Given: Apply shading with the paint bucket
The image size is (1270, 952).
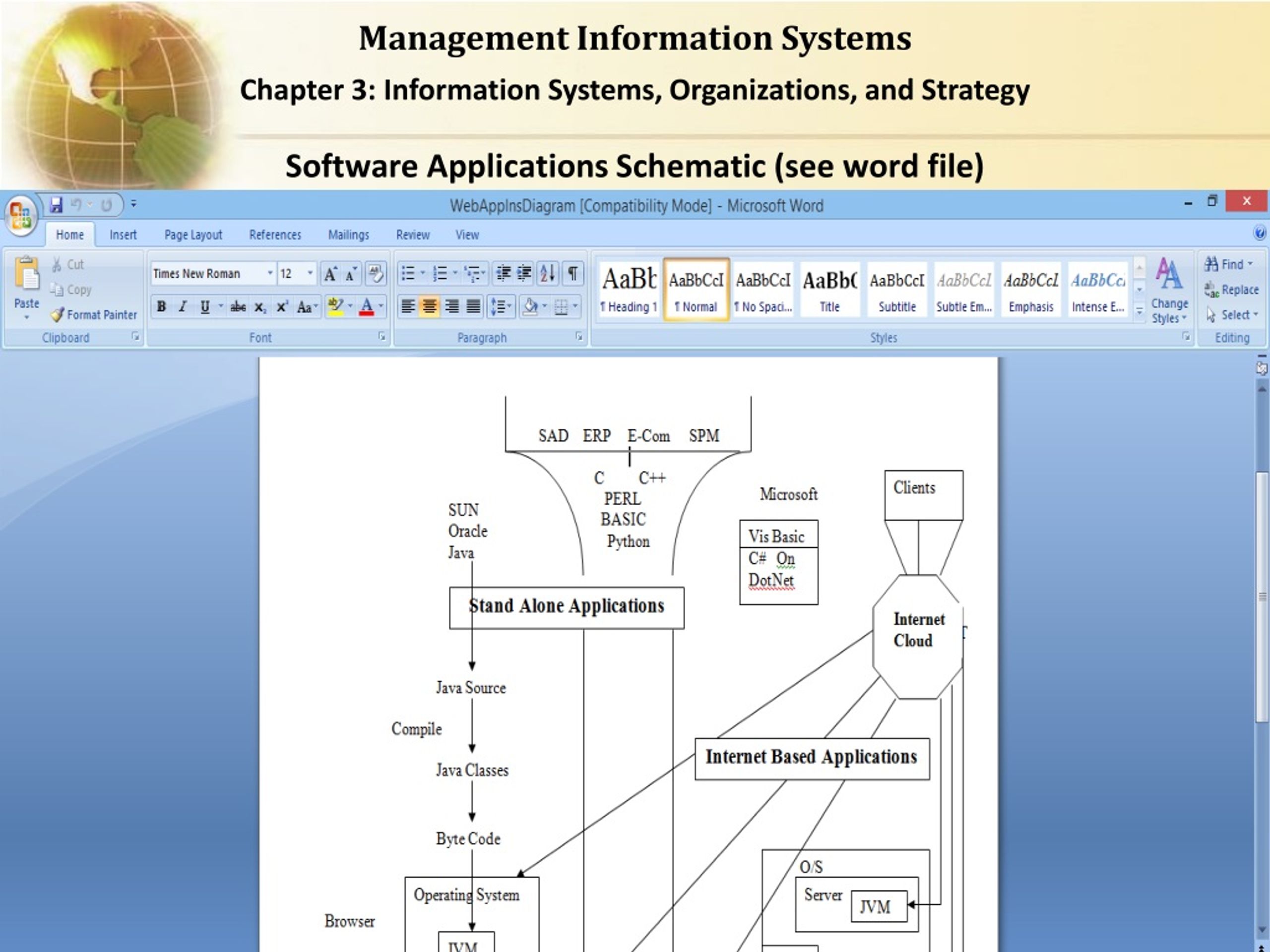Looking at the screenshot, I should [530, 306].
